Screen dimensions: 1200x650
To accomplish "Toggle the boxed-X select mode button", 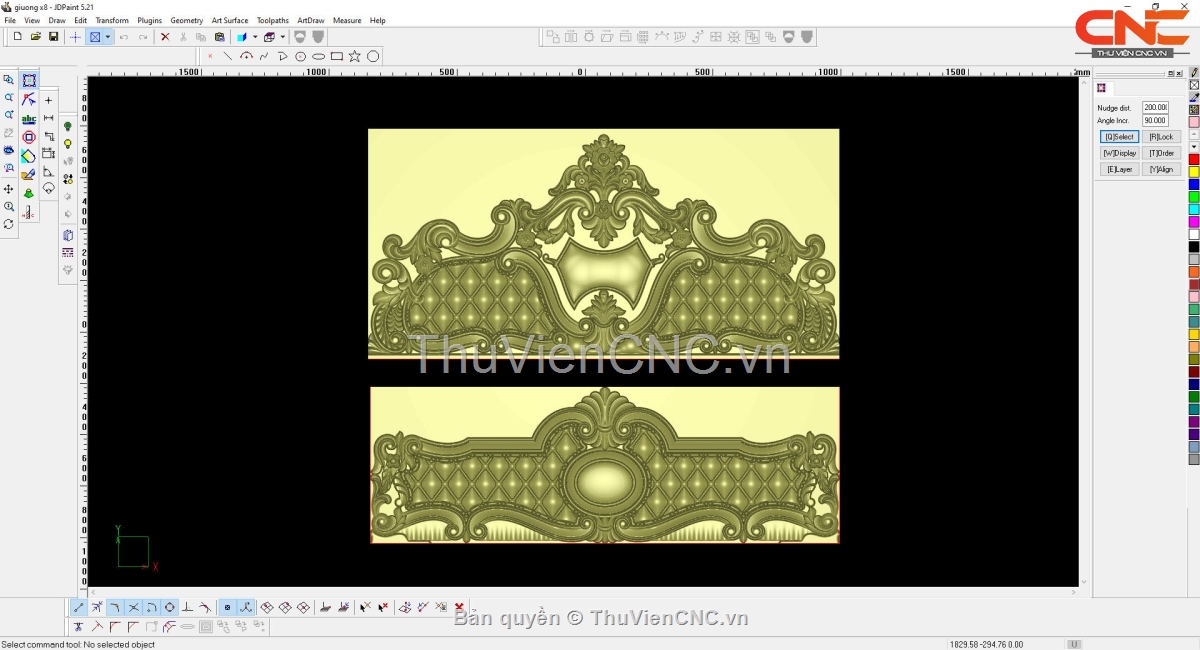I will [95, 37].
